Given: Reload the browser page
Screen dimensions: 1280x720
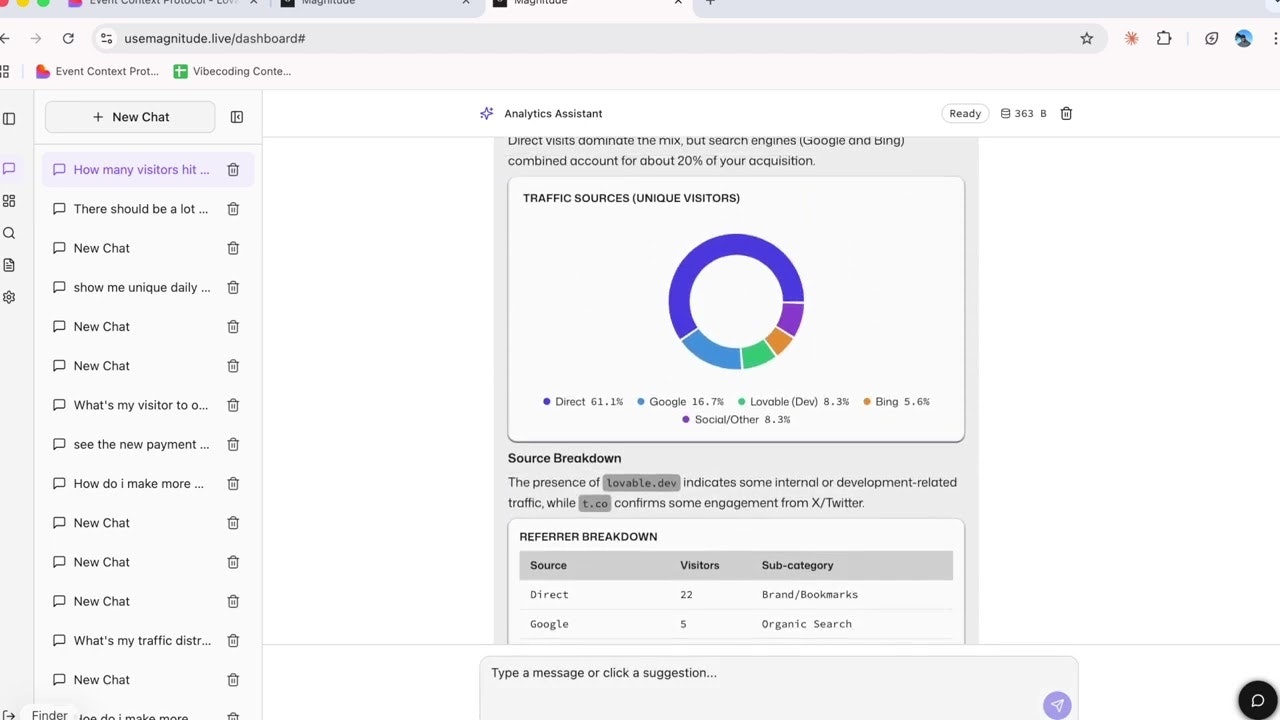Looking at the screenshot, I should [68, 38].
